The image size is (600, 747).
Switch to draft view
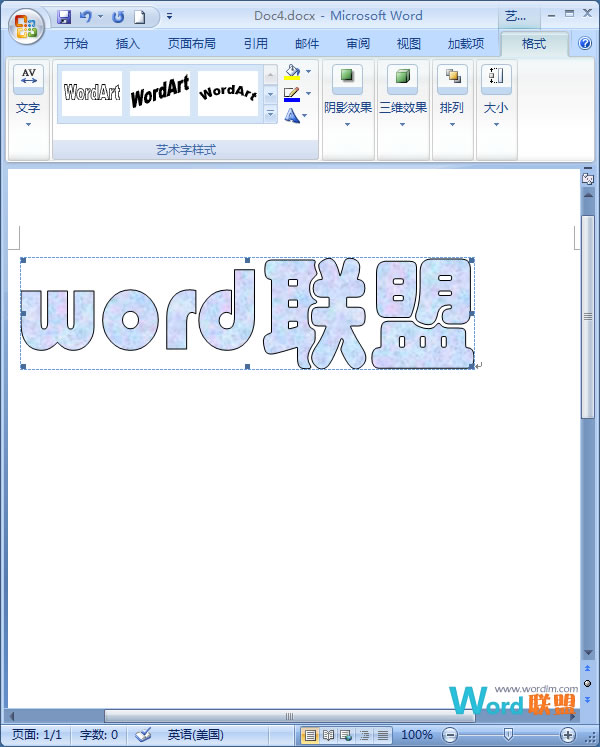[x=382, y=735]
